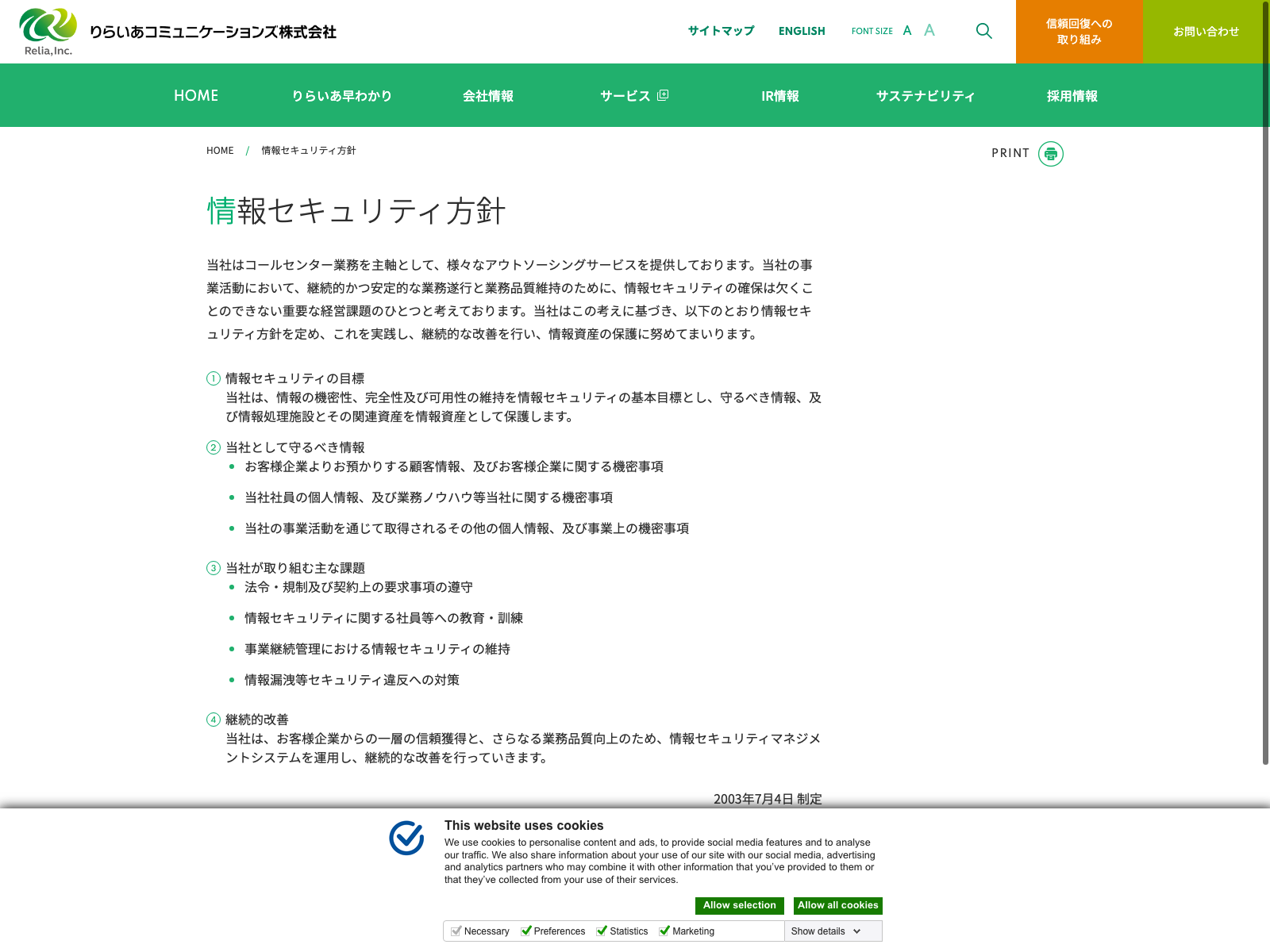
Task: Select the smaller font size A
Action: coord(907,31)
